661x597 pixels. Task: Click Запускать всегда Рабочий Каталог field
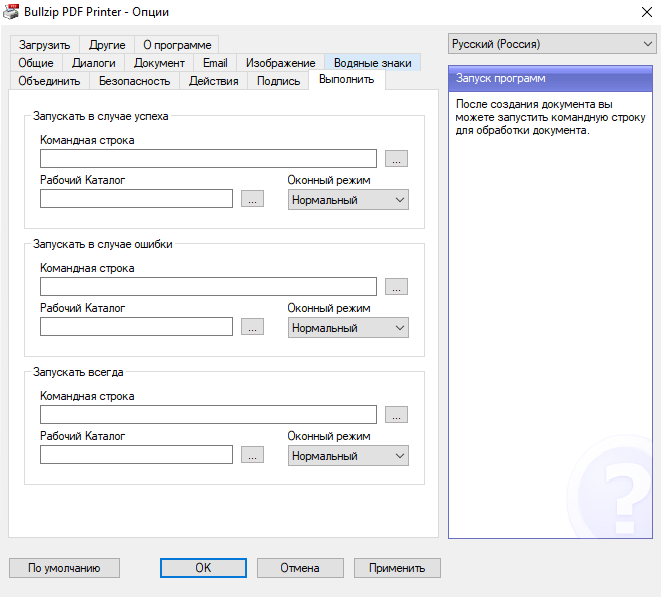pyautogui.click(x=136, y=455)
